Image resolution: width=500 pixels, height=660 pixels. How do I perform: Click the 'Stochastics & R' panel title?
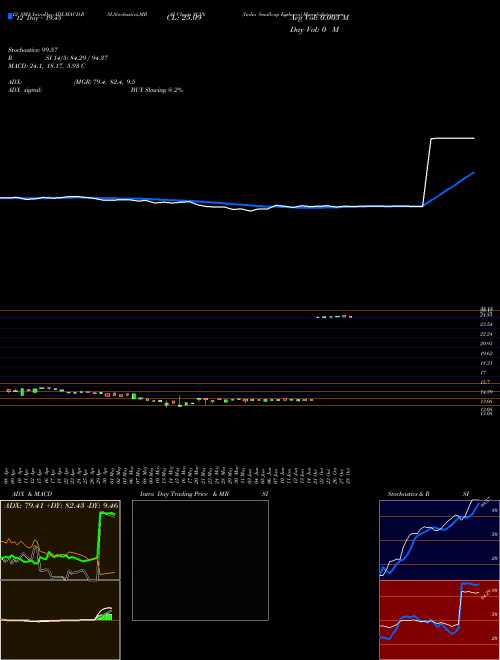click(x=408, y=494)
